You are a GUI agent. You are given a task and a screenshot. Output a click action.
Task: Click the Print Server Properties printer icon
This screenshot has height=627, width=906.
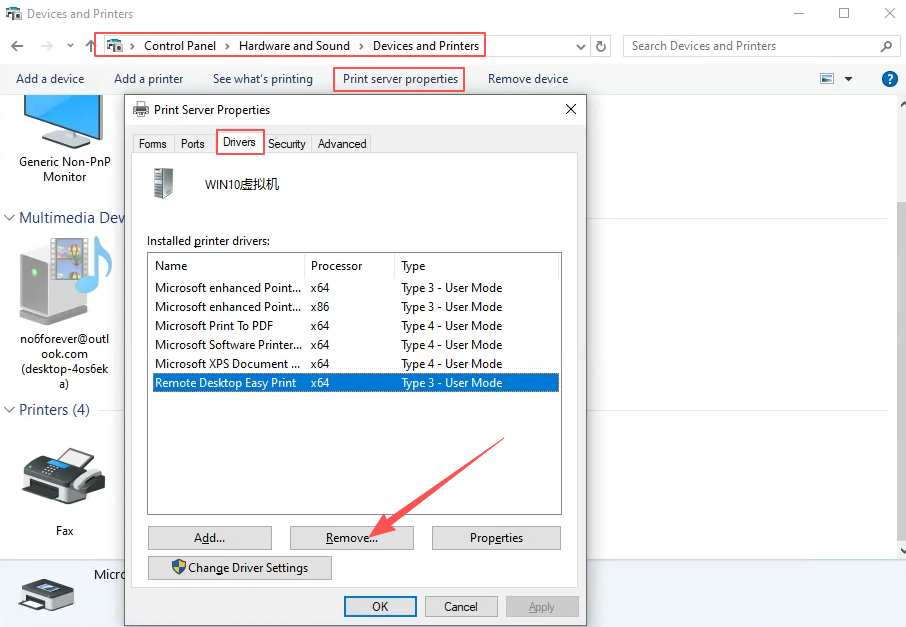141,109
